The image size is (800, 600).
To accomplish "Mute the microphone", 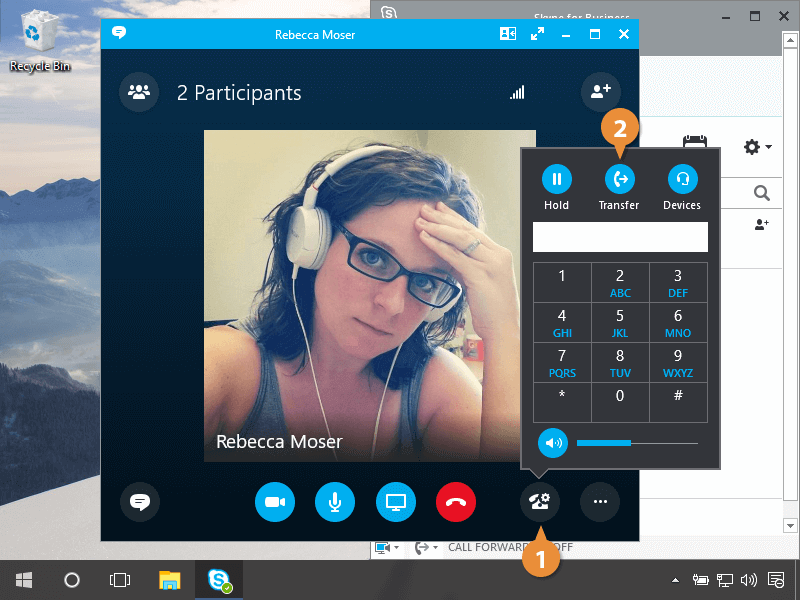I will [x=335, y=502].
